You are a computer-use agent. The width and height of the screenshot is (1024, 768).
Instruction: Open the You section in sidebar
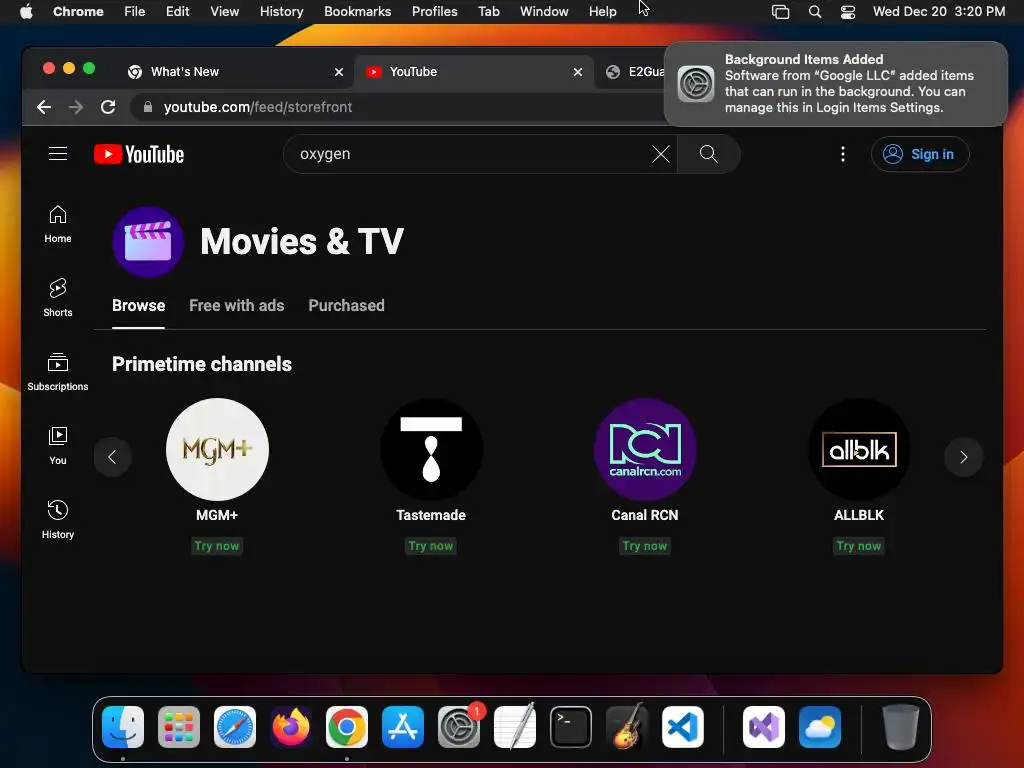coord(57,445)
